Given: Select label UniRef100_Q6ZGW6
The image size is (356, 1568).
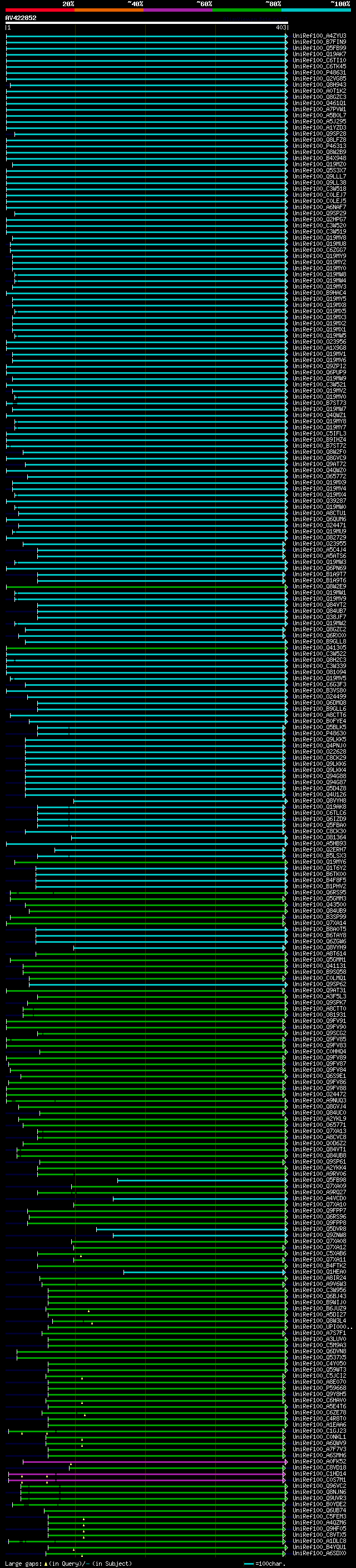Looking at the screenshot, I should click(x=319, y=941).
